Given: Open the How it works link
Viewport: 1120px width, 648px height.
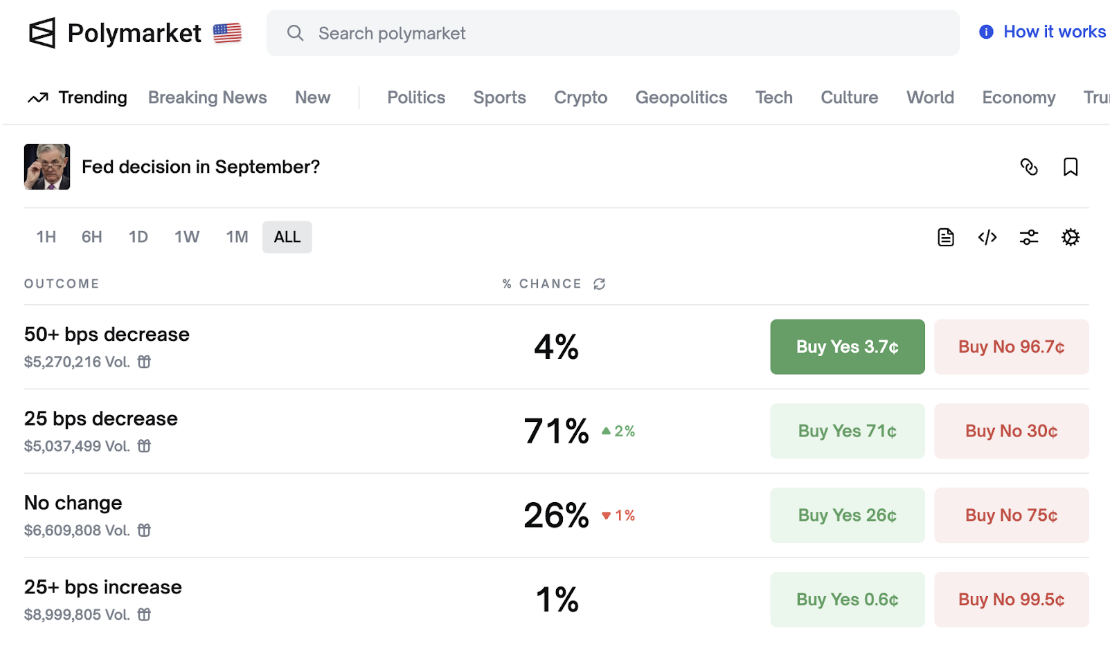Looking at the screenshot, I should click(1042, 32).
